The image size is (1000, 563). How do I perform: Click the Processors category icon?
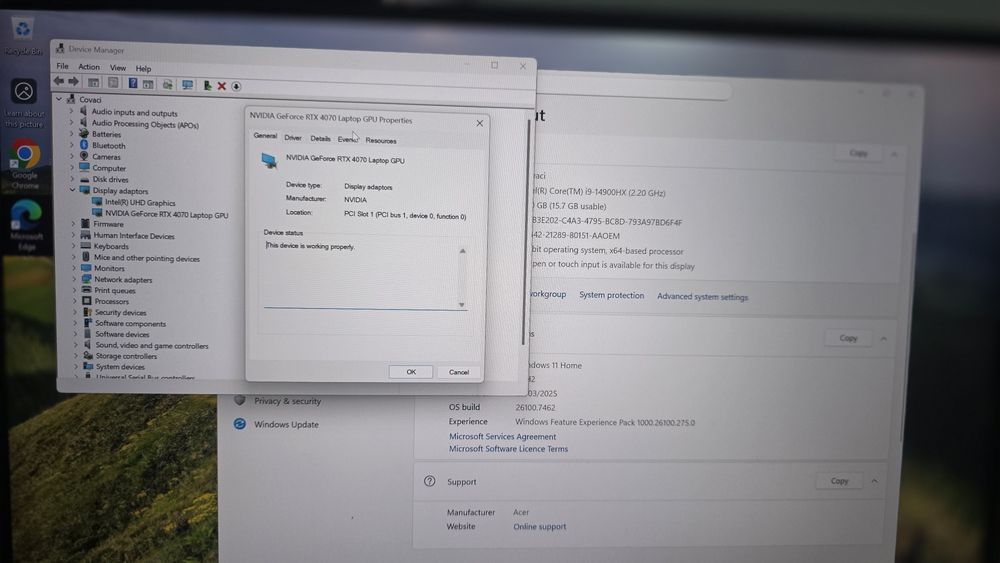click(87, 300)
